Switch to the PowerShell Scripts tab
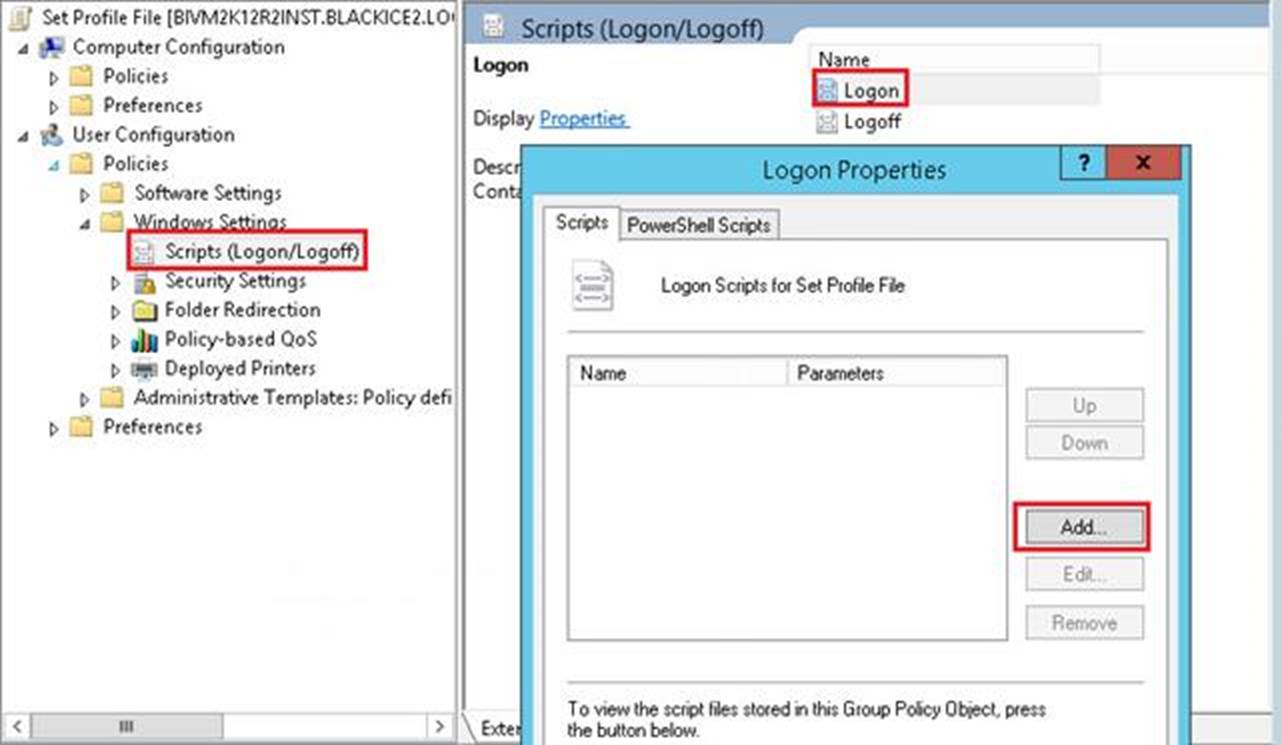This screenshot has width=1282, height=745. 698,225
